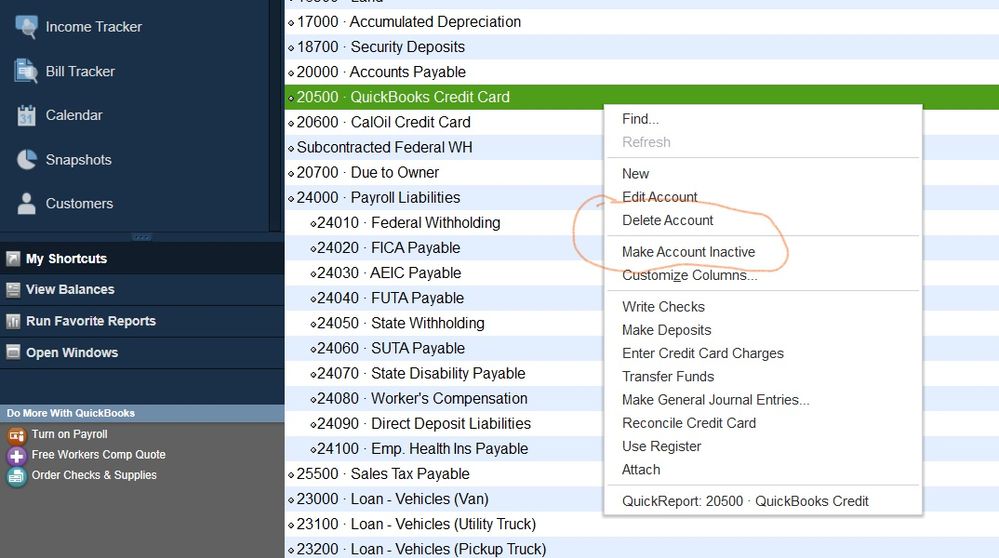The height and width of the screenshot is (558, 999).
Task: Open Make General Journal Entries...
Action: [715, 400]
